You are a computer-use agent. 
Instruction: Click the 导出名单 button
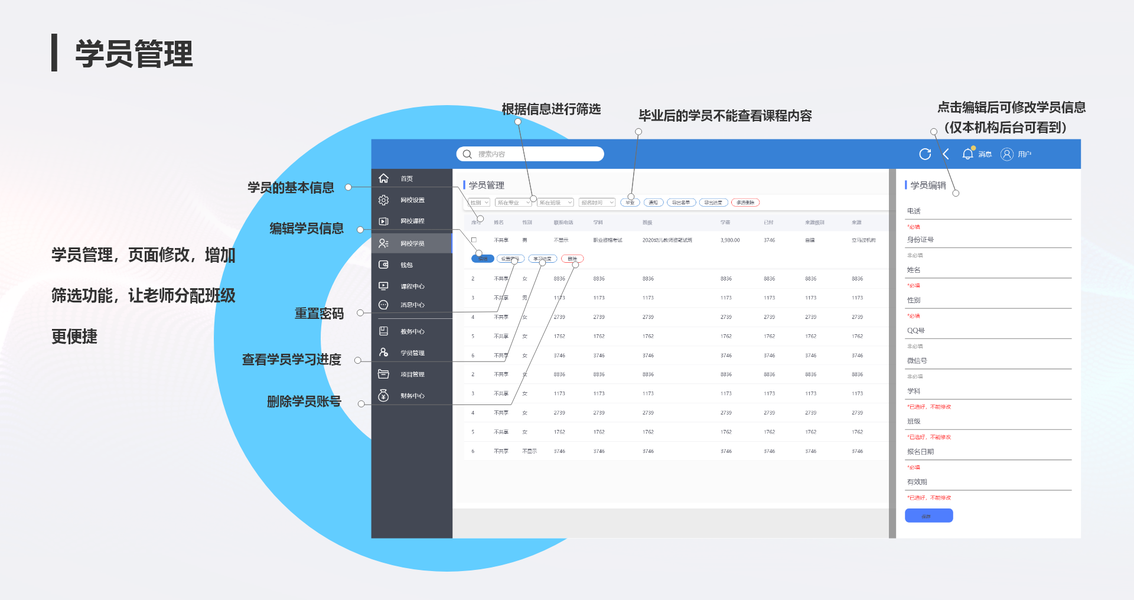(681, 202)
